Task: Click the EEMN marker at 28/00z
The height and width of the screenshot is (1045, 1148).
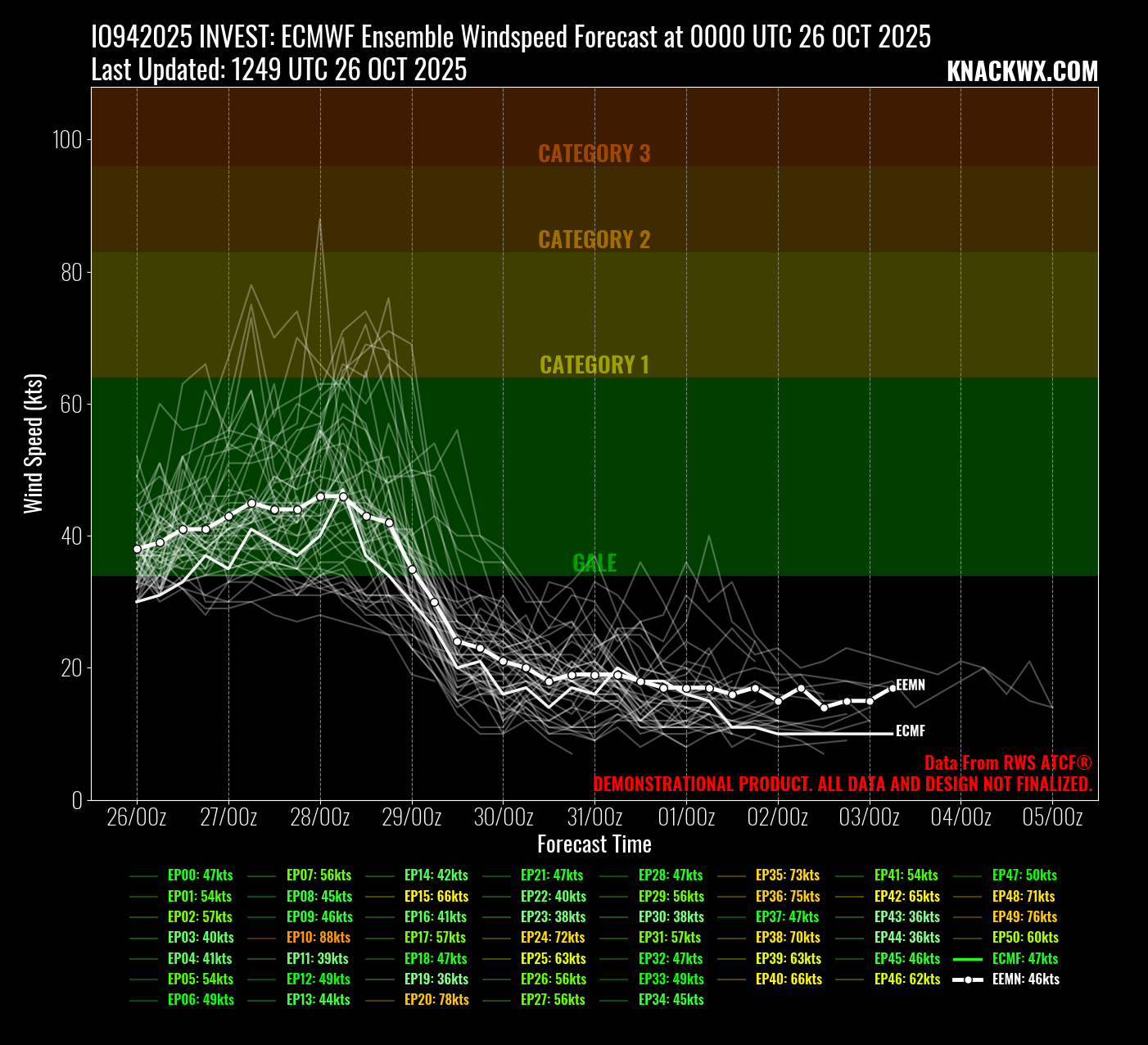Action: (x=320, y=496)
